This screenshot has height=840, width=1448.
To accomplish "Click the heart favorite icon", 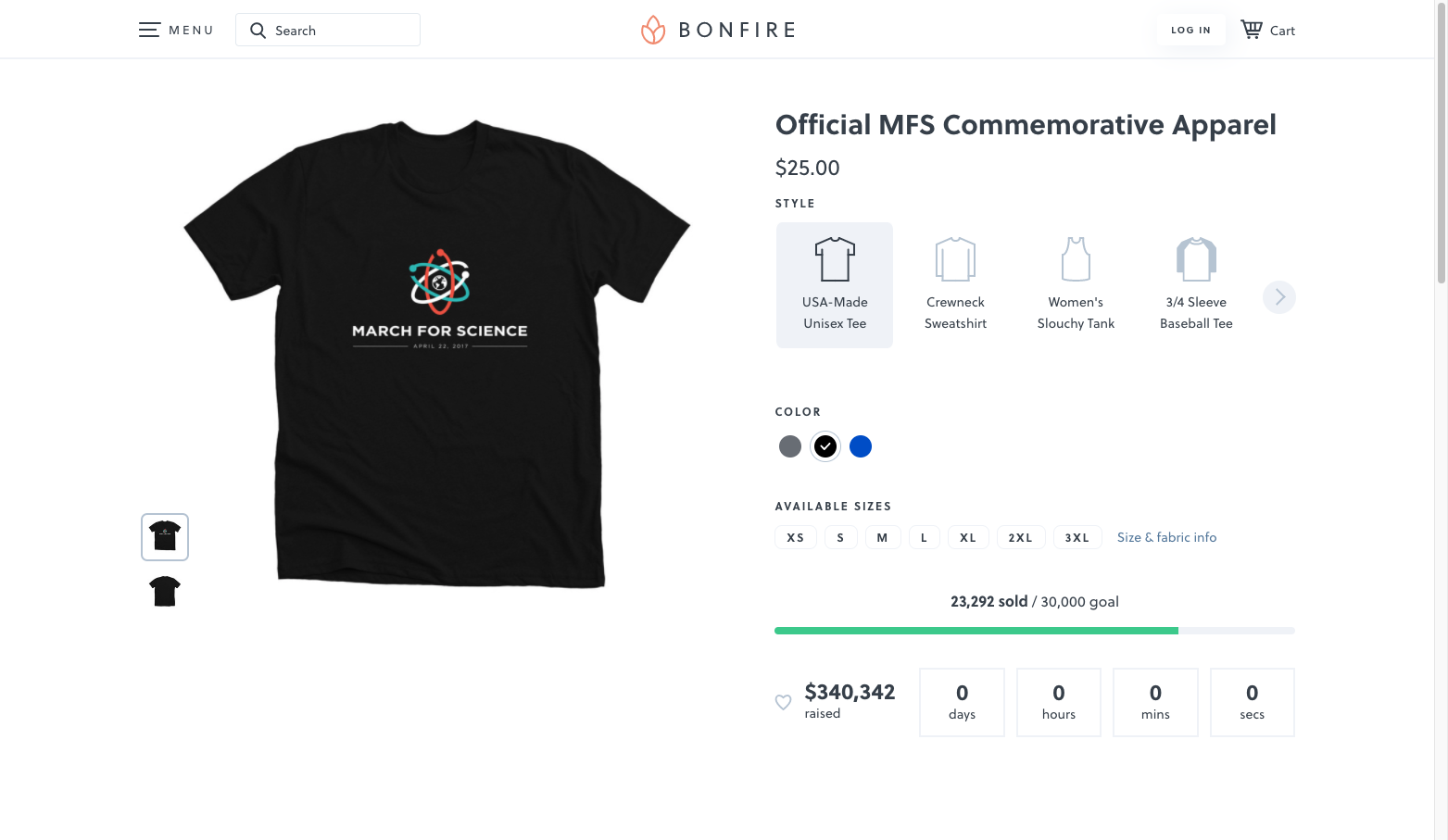I will click(x=783, y=702).
